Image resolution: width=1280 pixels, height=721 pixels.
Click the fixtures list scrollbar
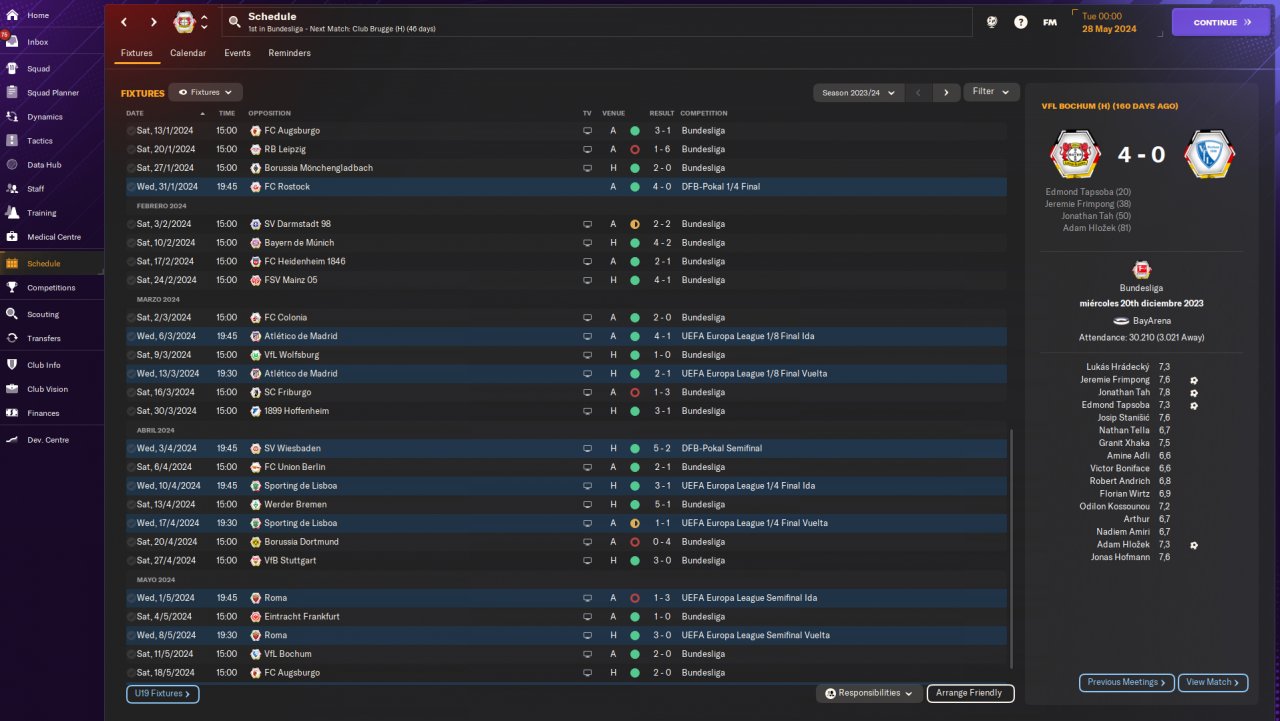point(1012,548)
